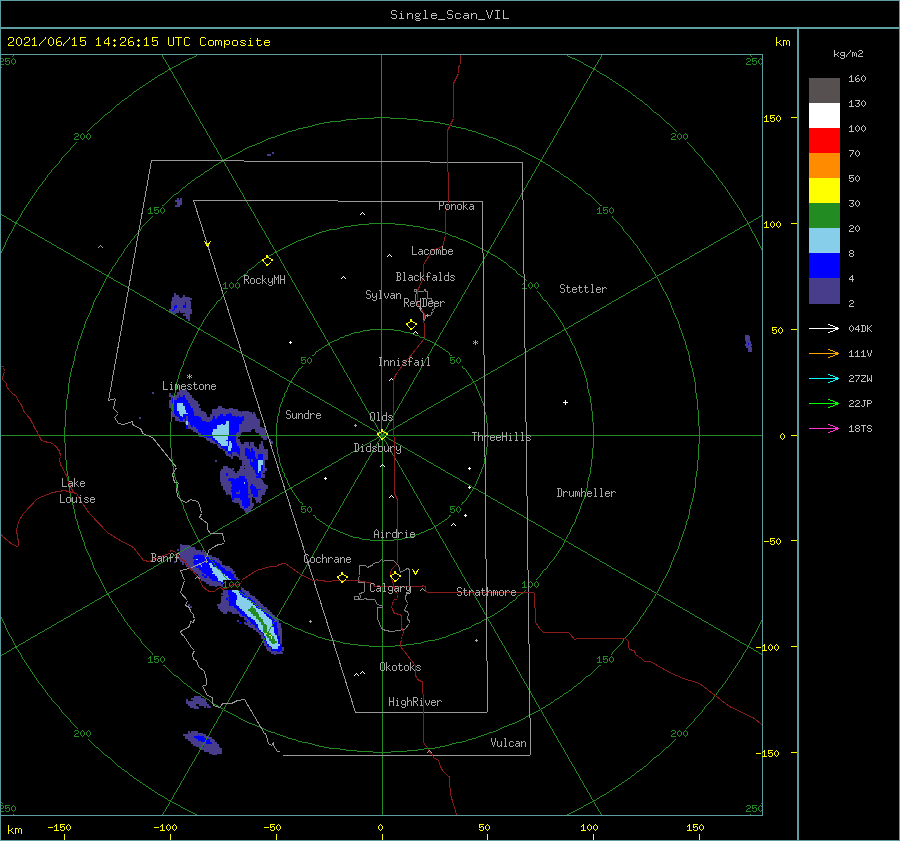
Task: Click the cyan 27ZW arrow in legend
Action: (824, 378)
